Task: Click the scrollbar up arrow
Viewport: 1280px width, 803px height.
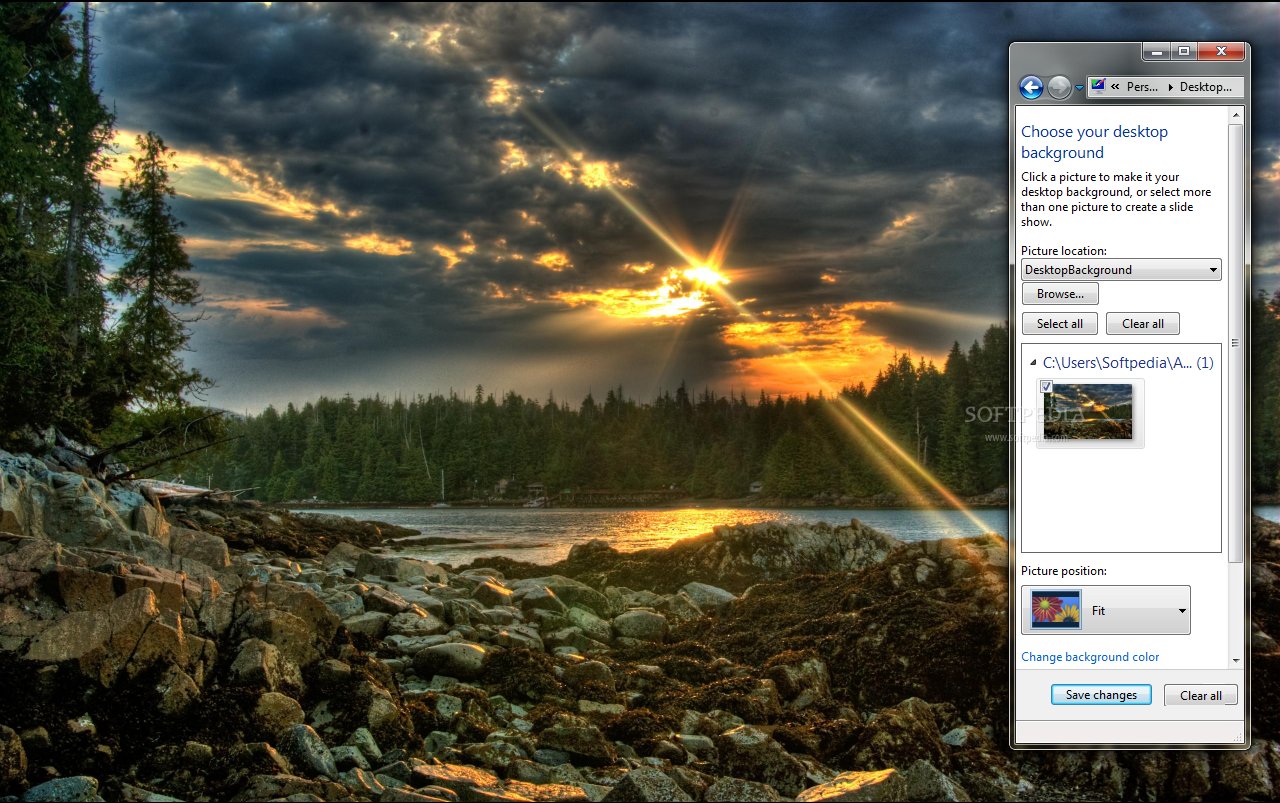Action: [x=1236, y=114]
